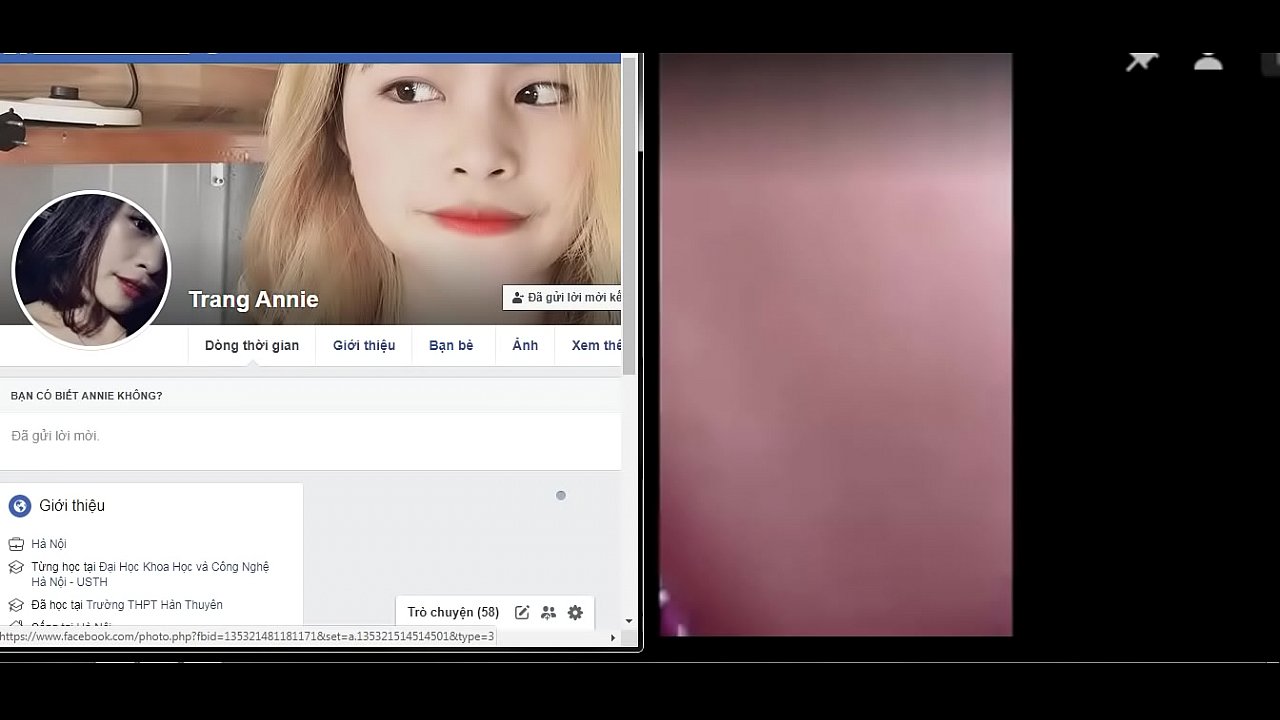Open the Bạn bè tab

451,345
